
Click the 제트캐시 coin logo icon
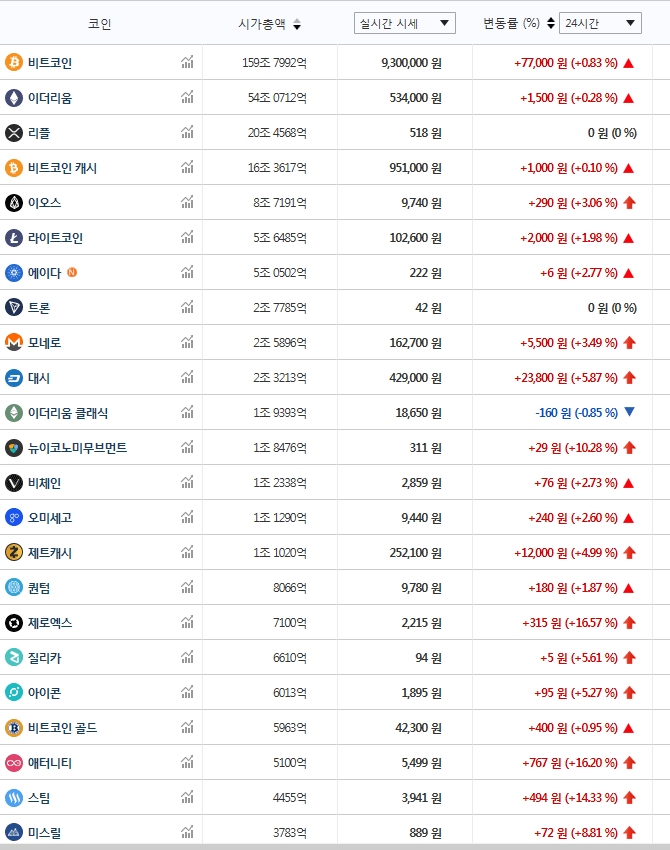pyautogui.click(x=14, y=553)
